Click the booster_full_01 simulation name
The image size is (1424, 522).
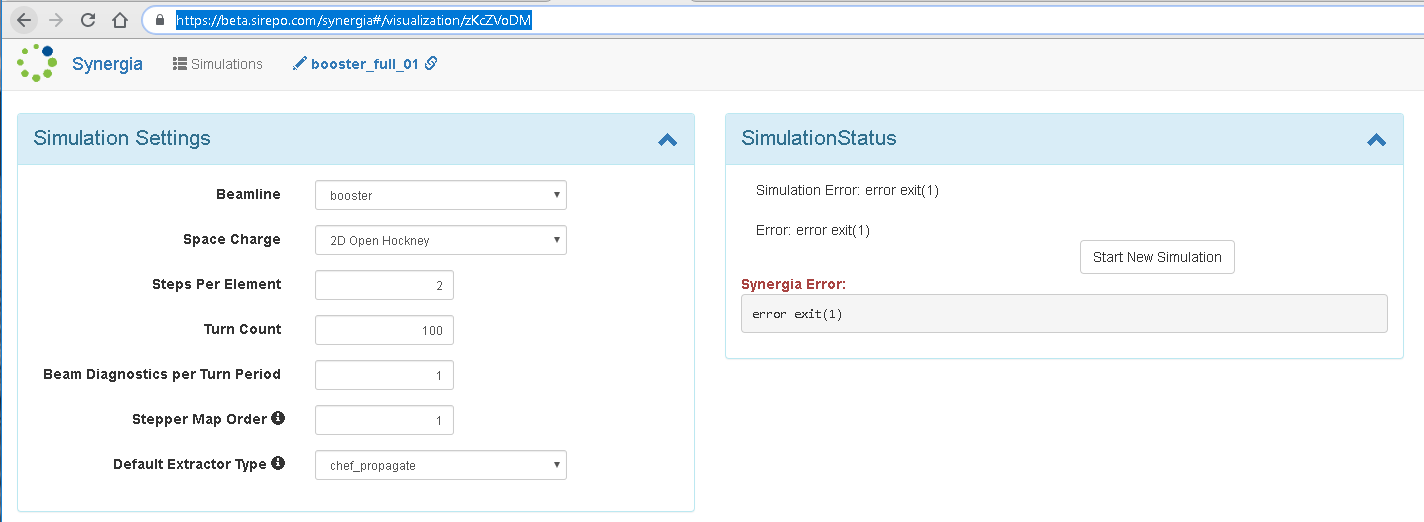point(364,64)
